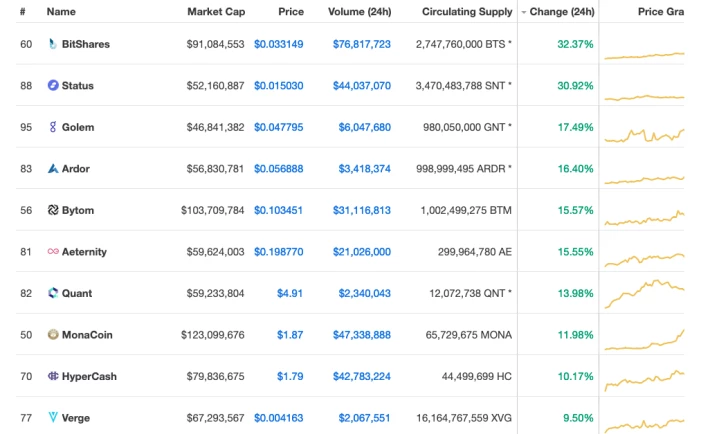Open the MonaCoin price graph thumbnail
Viewport: 710px width, 434px height.
pos(644,340)
